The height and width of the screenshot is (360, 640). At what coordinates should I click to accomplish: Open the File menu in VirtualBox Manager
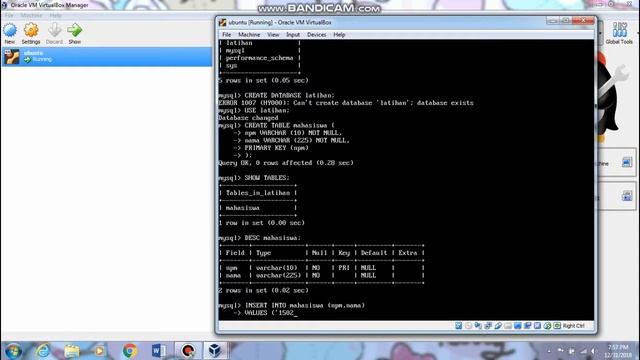[9, 15]
